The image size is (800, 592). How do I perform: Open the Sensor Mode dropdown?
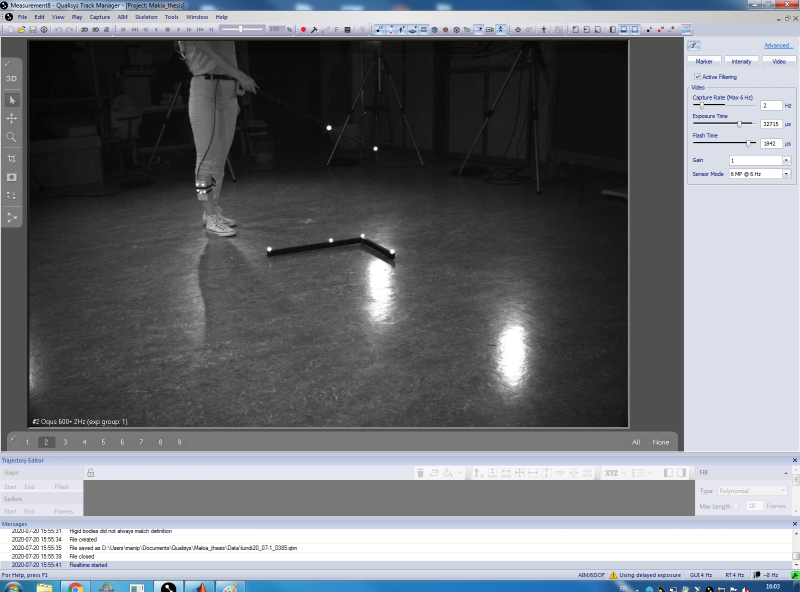point(786,174)
